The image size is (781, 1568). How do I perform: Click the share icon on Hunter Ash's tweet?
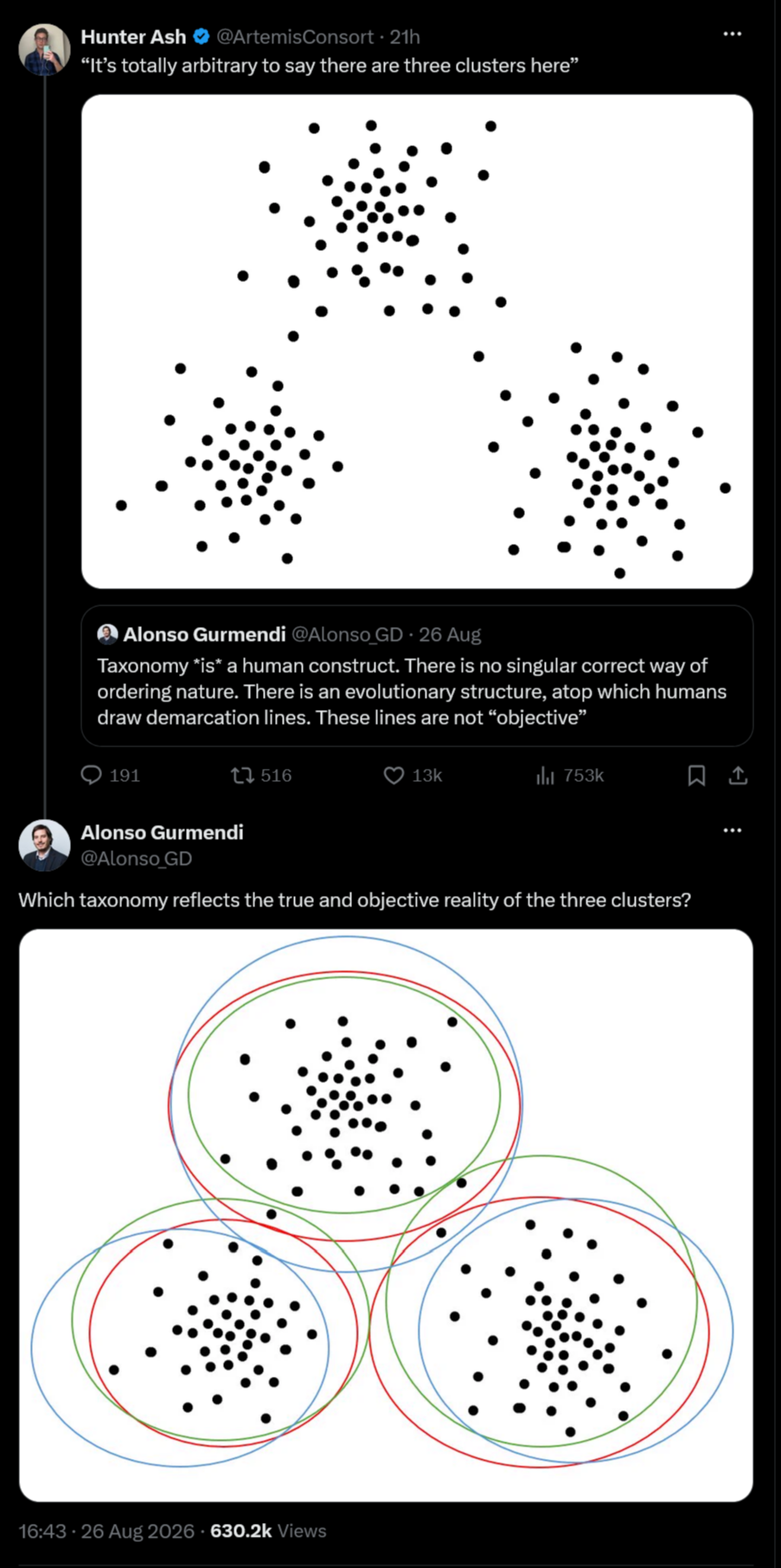[x=738, y=775]
